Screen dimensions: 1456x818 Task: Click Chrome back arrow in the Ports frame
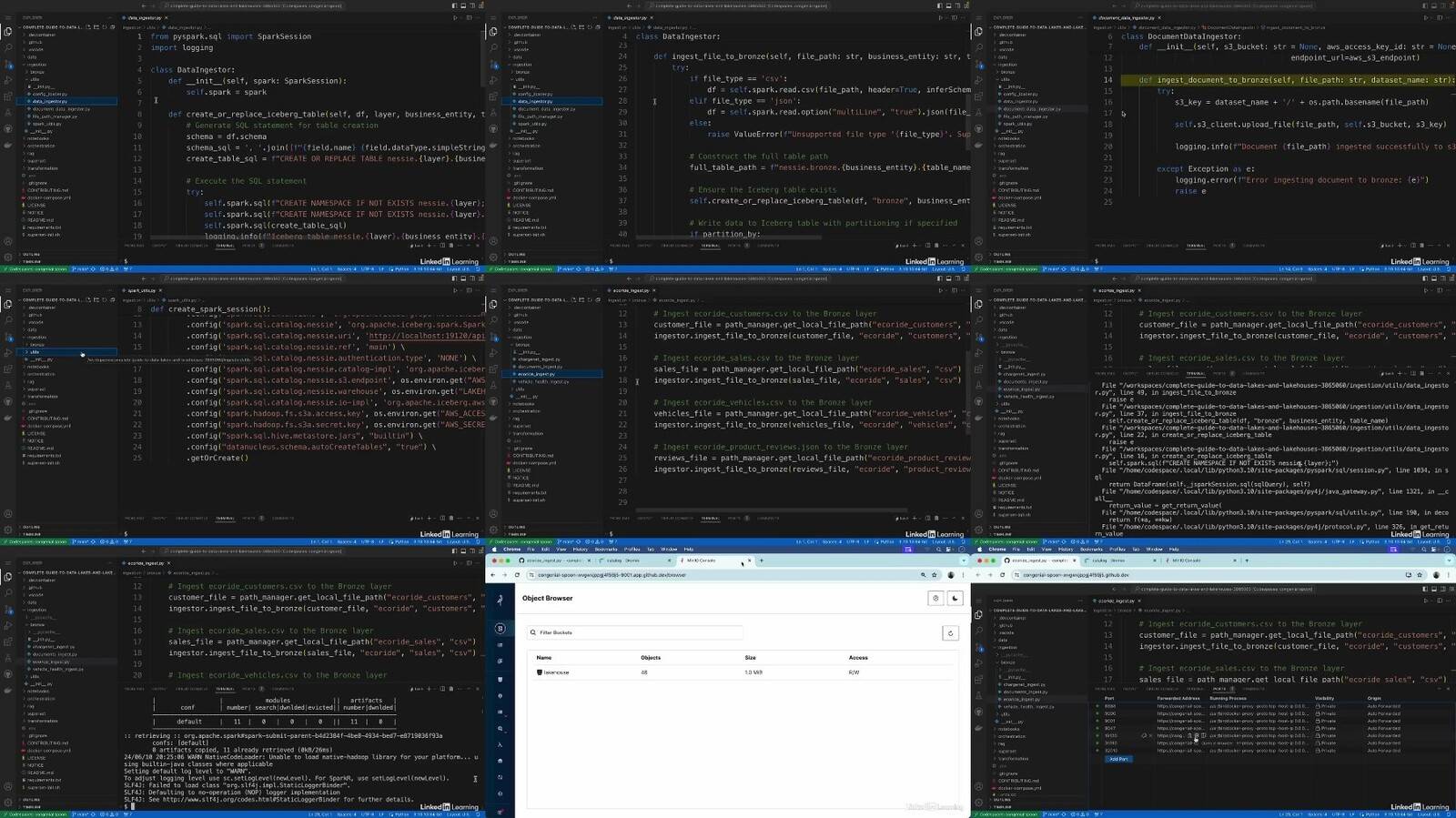pyautogui.click(x=979, y=575)
